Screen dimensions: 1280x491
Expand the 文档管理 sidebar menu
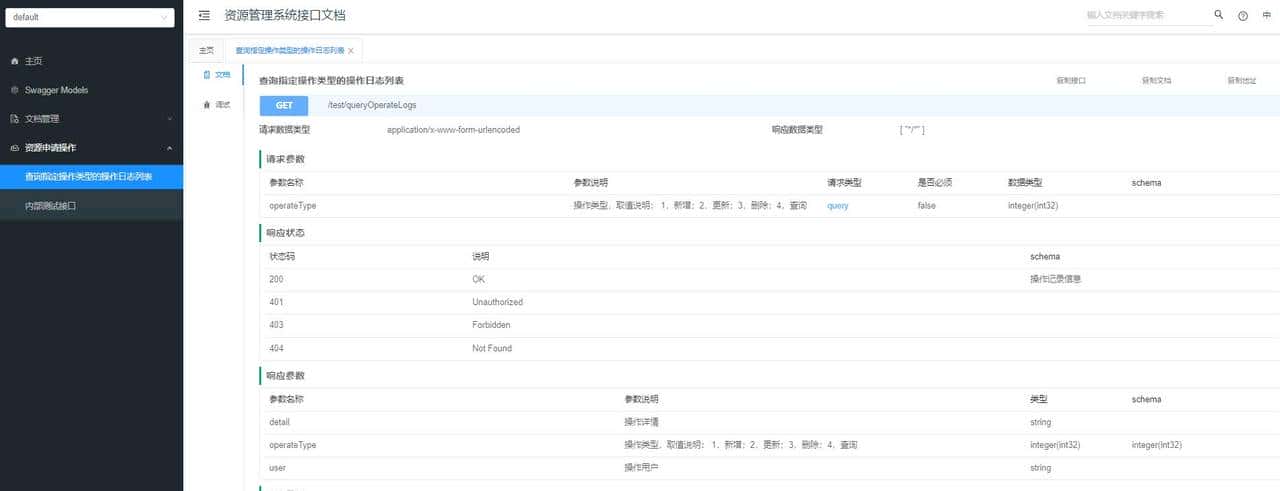[91, 119]
